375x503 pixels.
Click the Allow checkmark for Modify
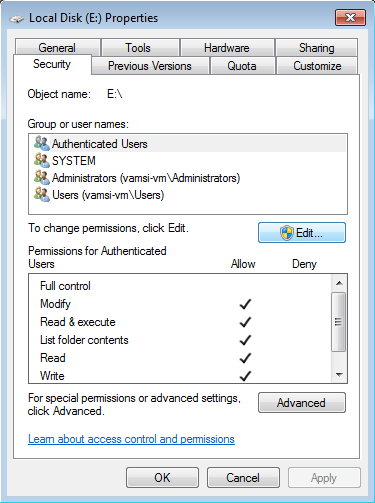tap(245, 304)
